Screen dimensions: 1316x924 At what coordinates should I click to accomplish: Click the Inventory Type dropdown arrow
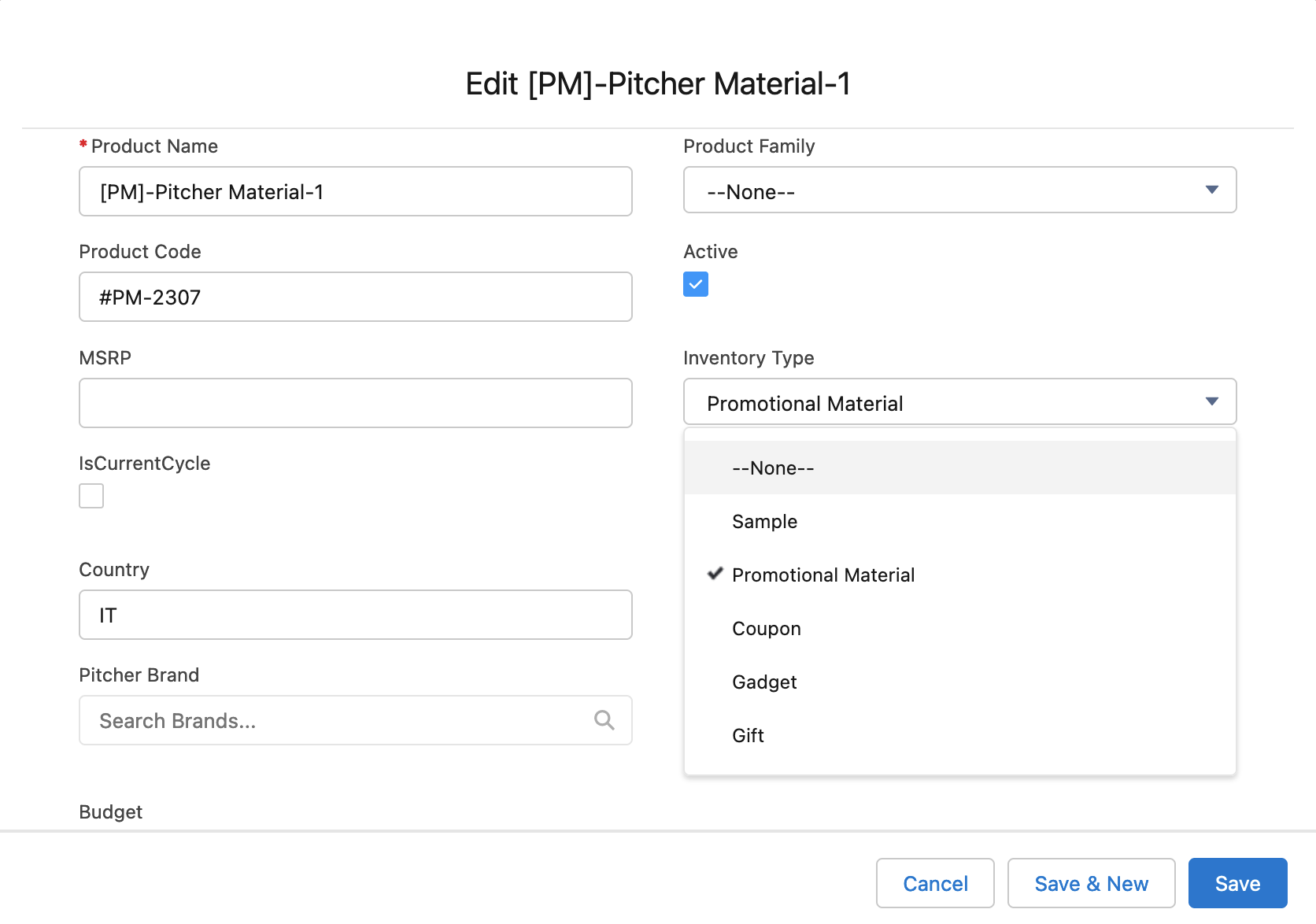click(x=1211, y=402)
